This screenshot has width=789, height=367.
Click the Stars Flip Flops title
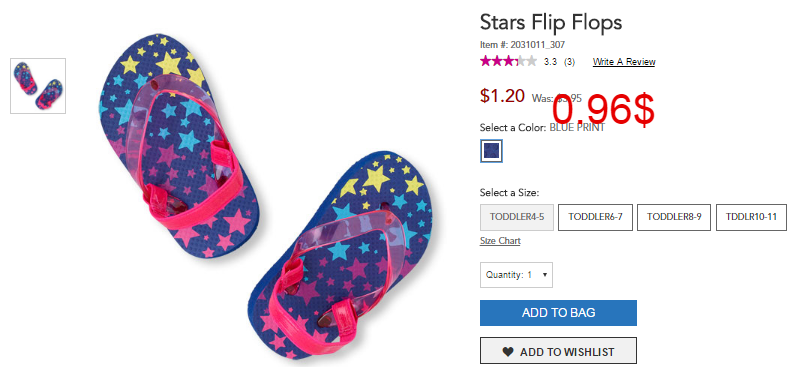click(x=551, y=23)
